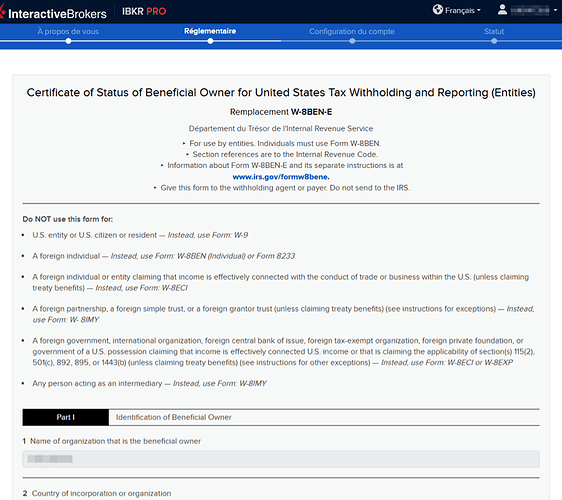The height and width of the screenshot is (500, 562).
Task: Click the Interactive Brokers logo
Action: coord(53,13)
